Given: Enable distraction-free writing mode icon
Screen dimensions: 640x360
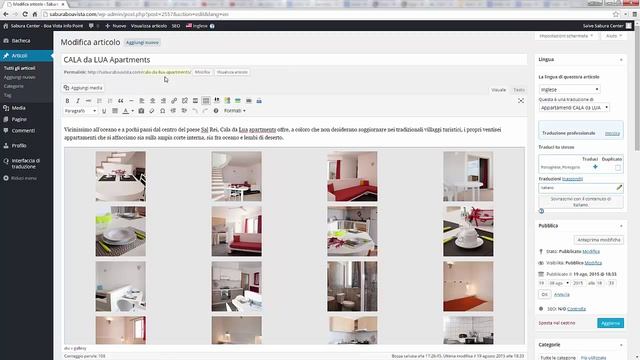Looking at the screenshot, I should coord(521,101).
